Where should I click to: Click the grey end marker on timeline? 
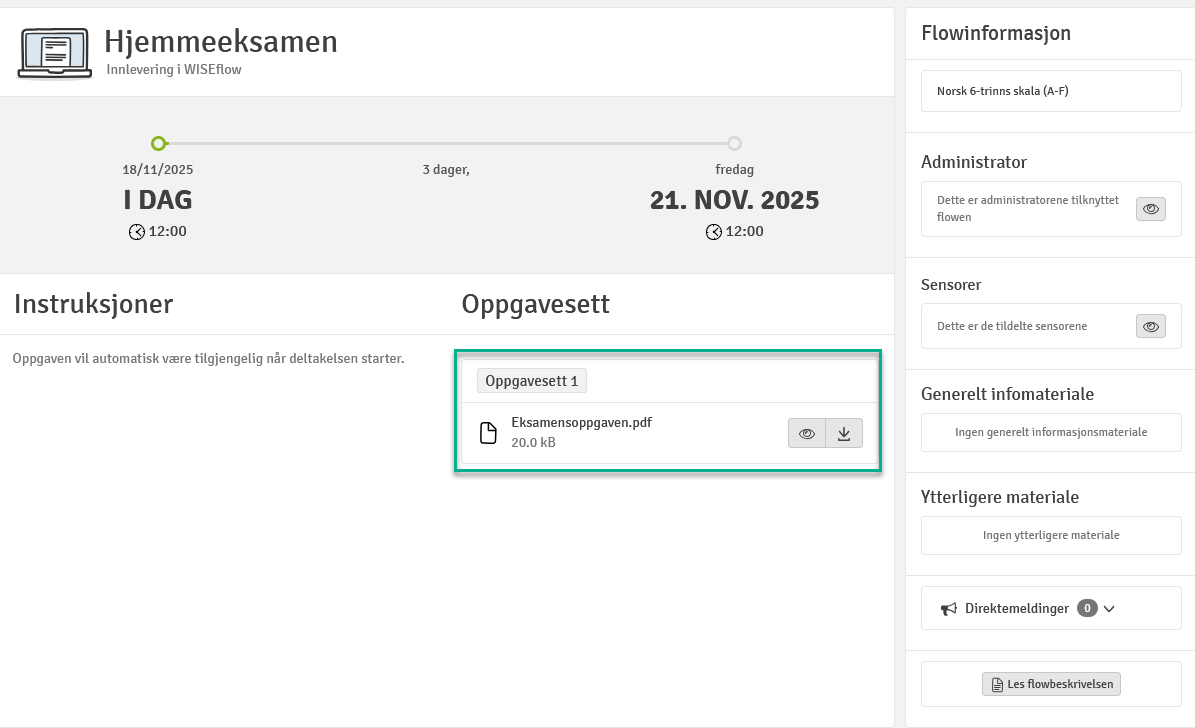click(734, 143)
